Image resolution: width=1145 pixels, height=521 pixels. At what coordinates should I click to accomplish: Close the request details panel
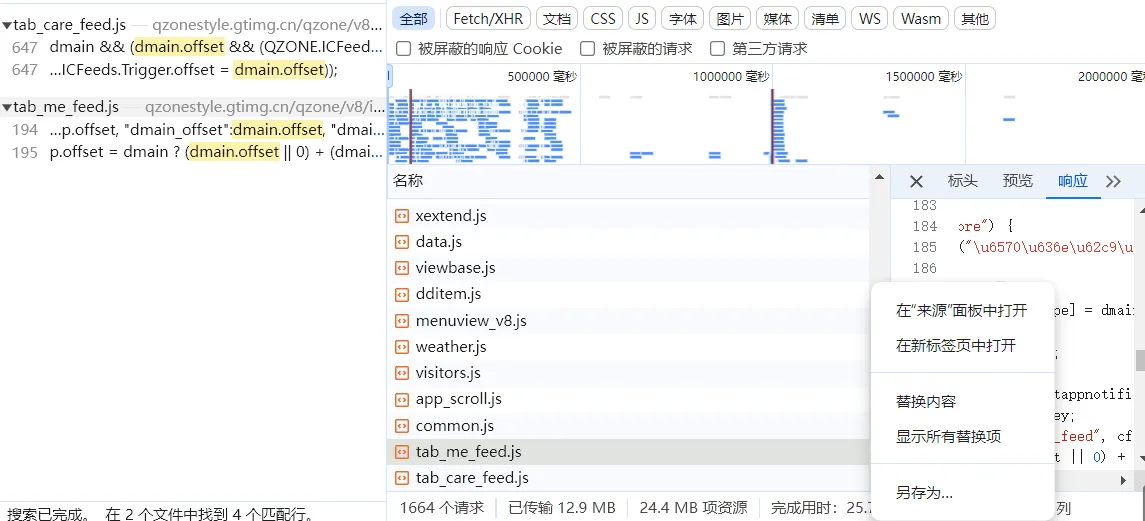(916, 181)
